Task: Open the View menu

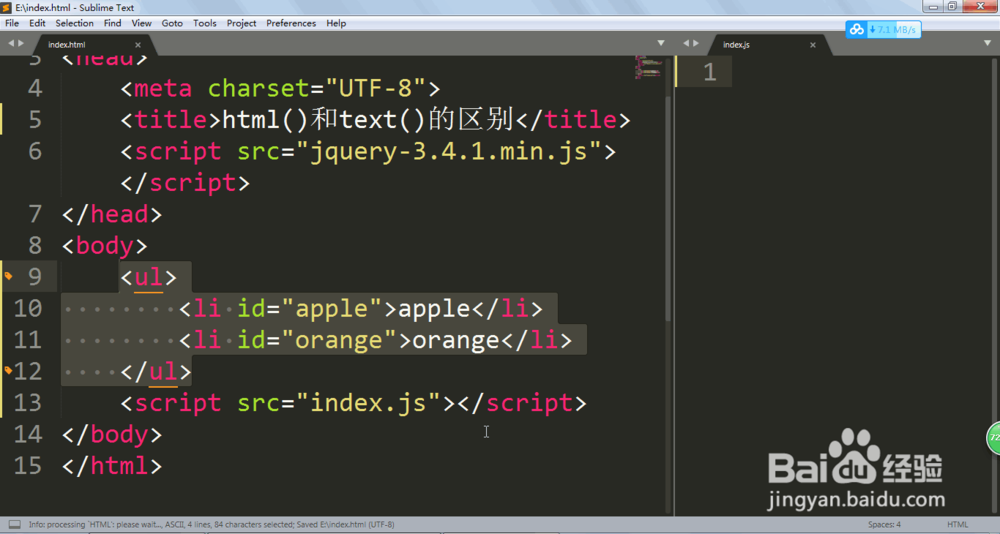Action: 142,23
